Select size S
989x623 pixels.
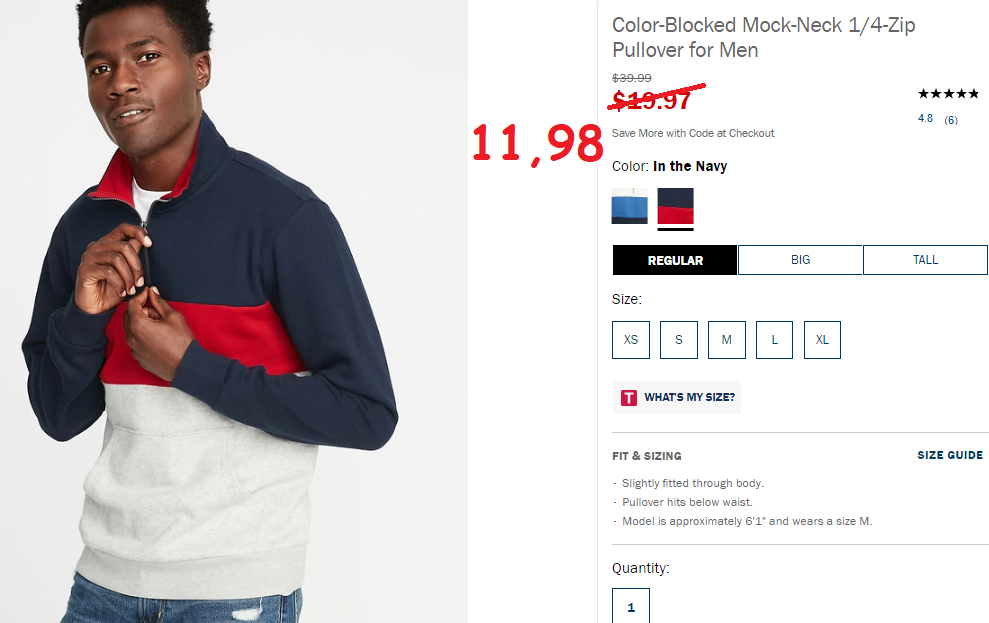pyautogui.click(x=679, y=340)
